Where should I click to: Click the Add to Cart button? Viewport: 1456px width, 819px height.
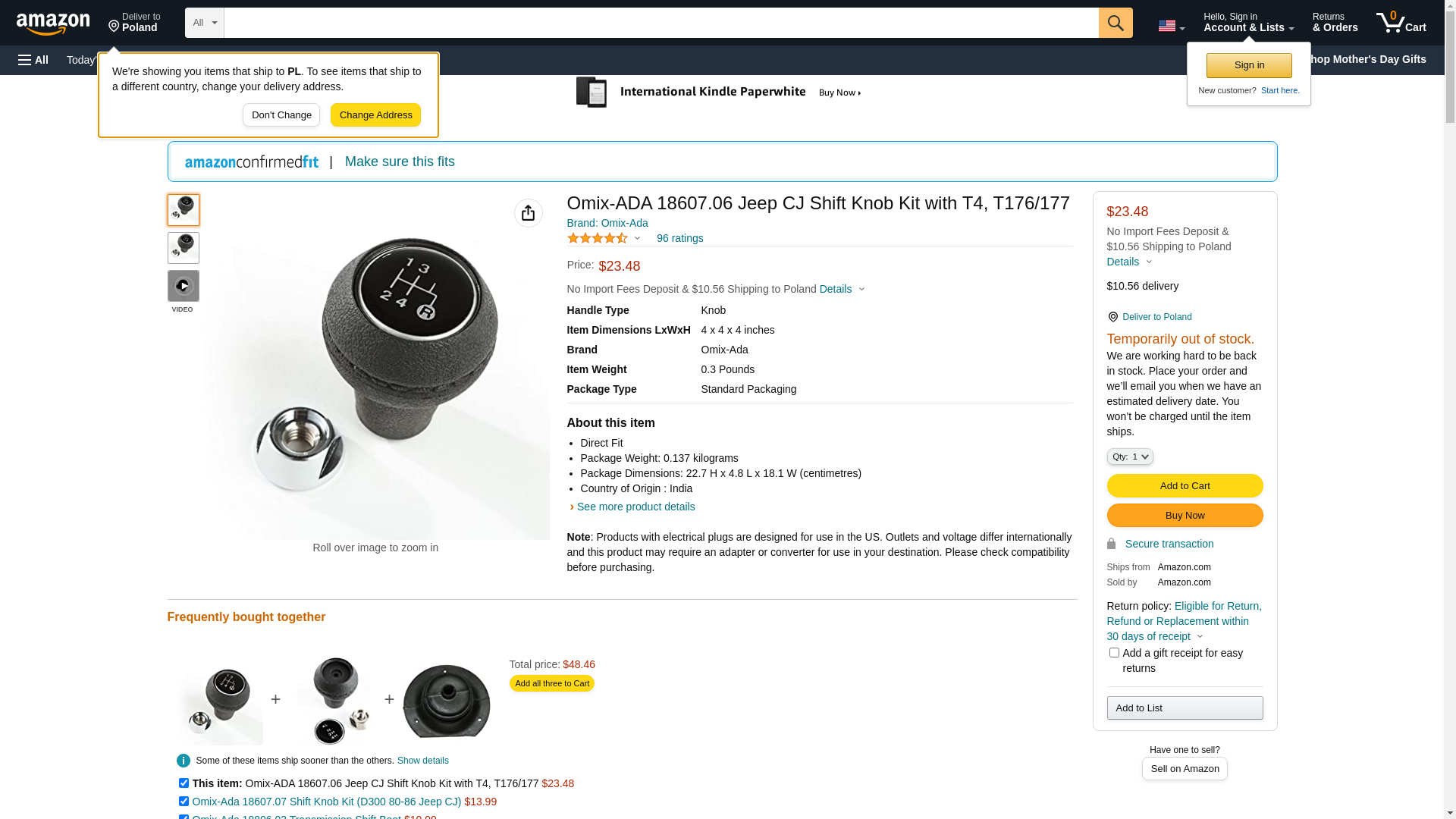tap(1185, 485)
